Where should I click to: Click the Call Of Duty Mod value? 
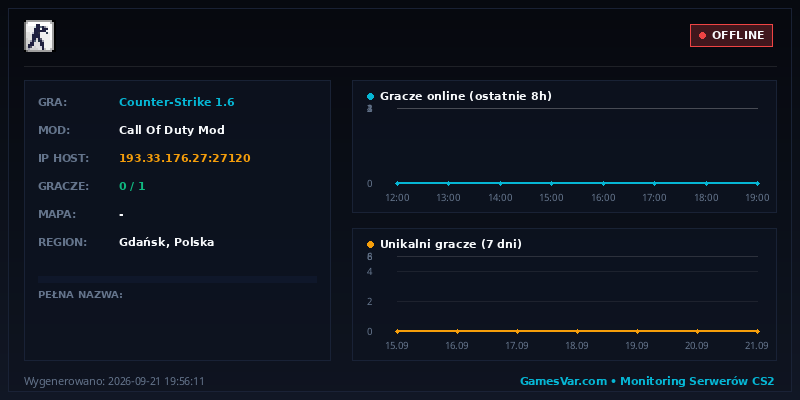pos(172,130)
